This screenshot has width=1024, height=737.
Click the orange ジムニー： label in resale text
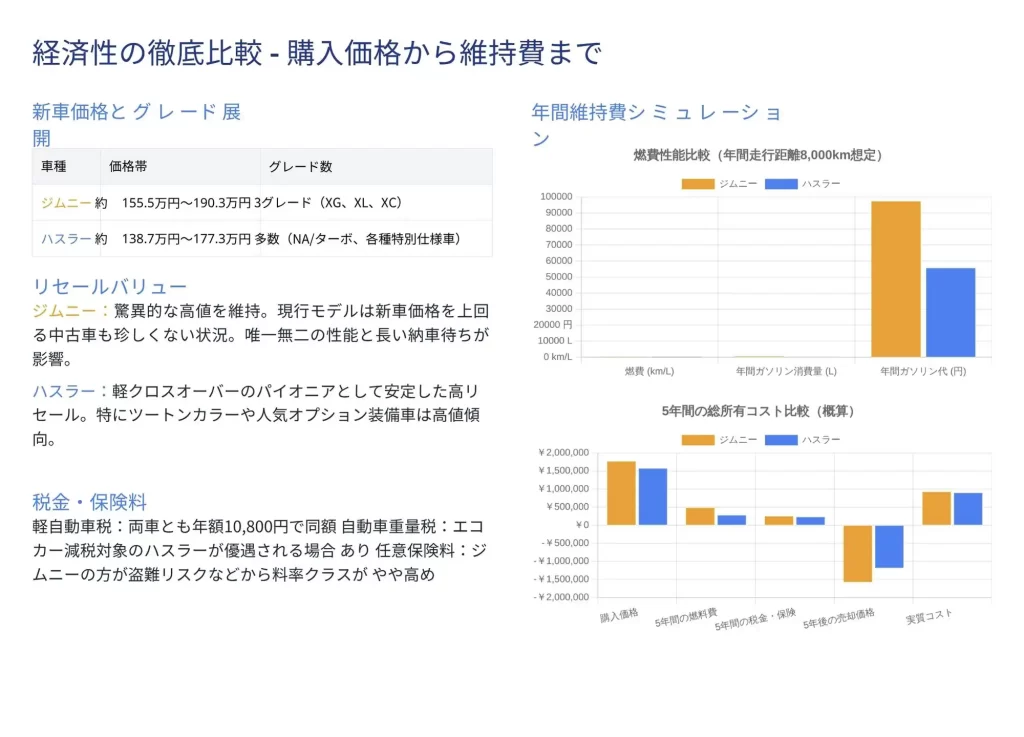click(72, 311)
